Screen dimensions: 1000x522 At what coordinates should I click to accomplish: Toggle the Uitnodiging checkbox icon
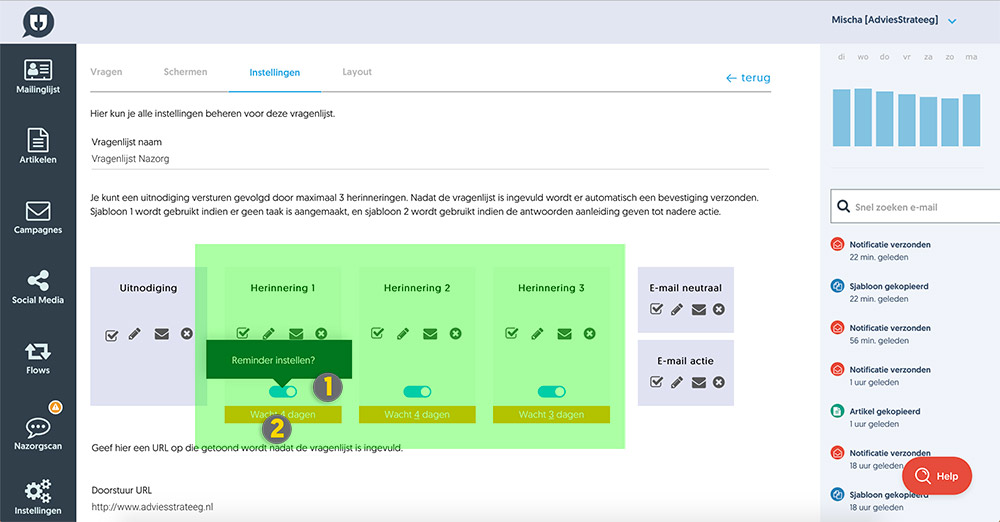click(x=112, y=335)
